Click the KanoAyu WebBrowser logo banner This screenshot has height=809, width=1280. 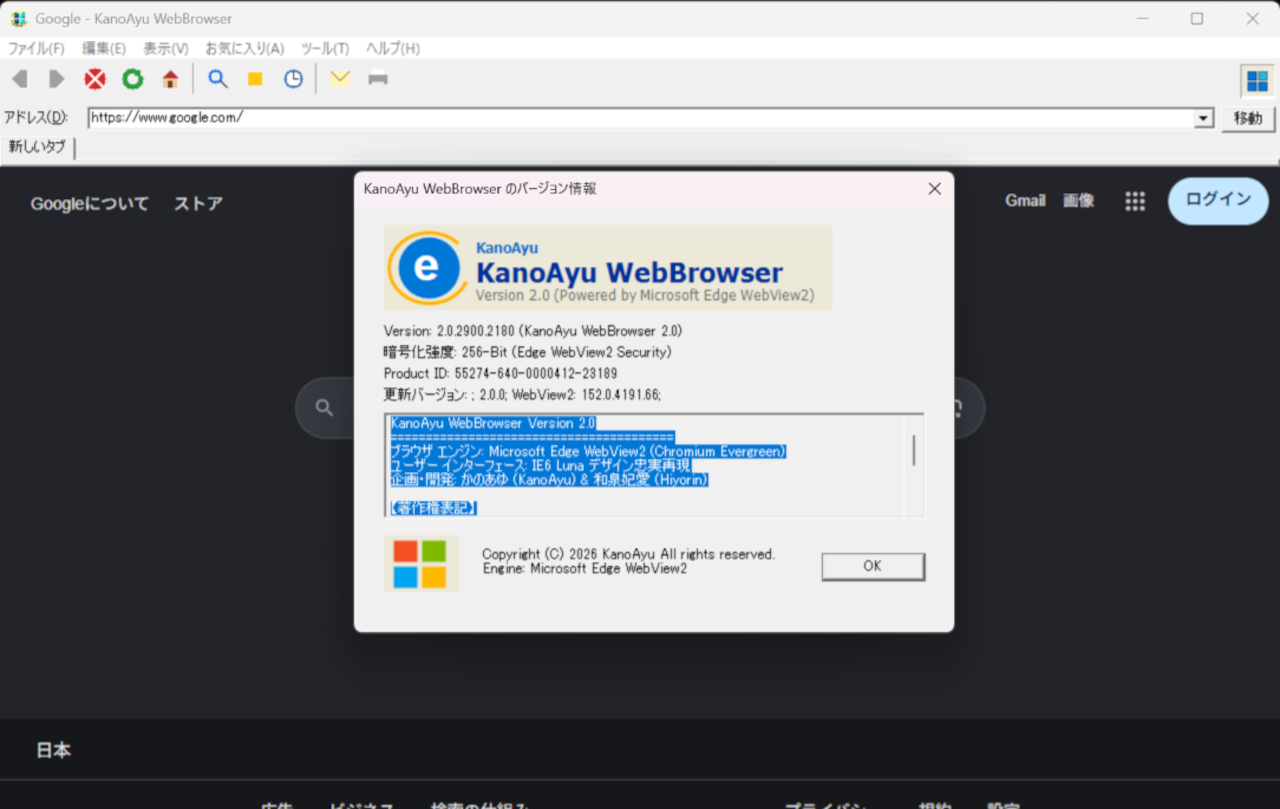coord(608,267)
